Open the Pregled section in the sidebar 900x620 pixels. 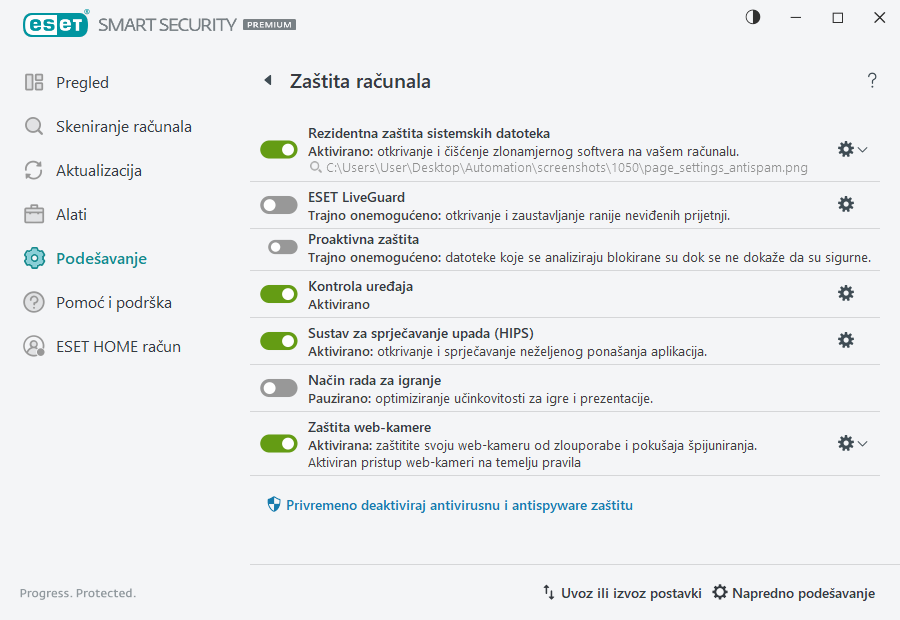coord(82,82)
